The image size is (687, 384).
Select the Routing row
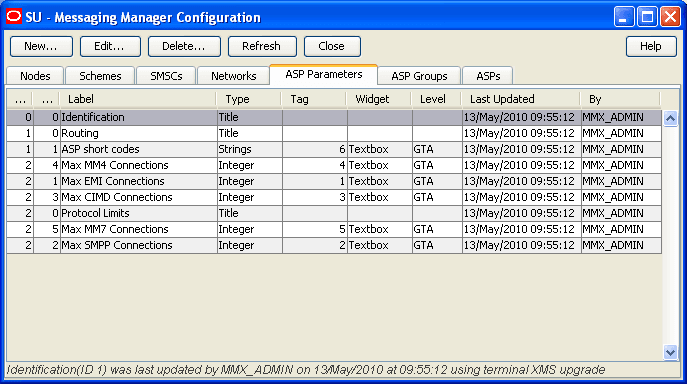point(334,133)
